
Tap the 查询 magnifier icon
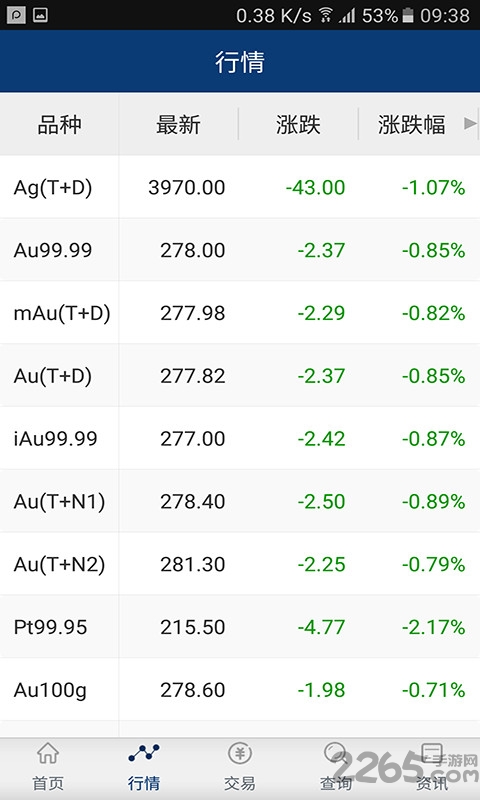(x=336, y=754)
